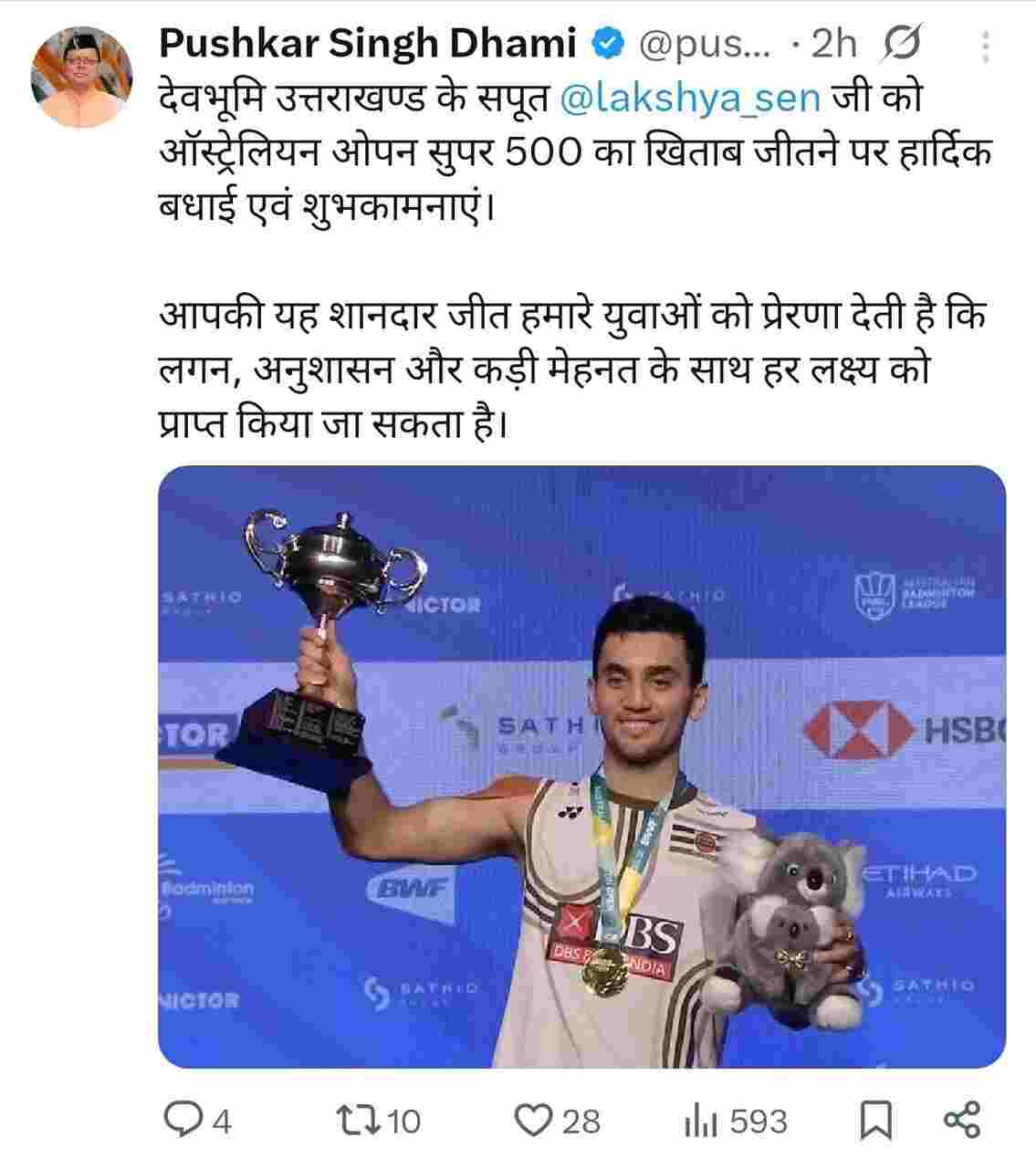Click the 2h timestamp
Image resolution: width=1036 pixels, height=1168 pixels.
click(834, 44)
